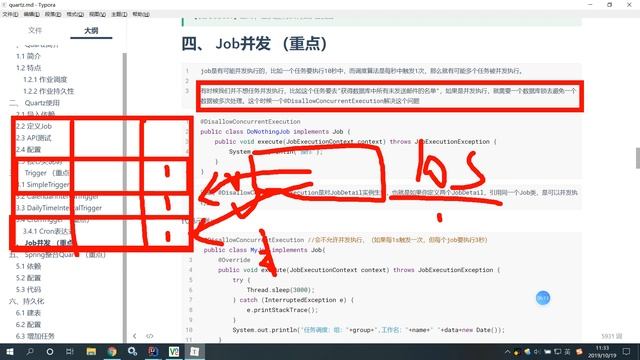640x360 pixels.
Task: Click the line Thread.sleep(3000); in code
Action: point(280,290)
